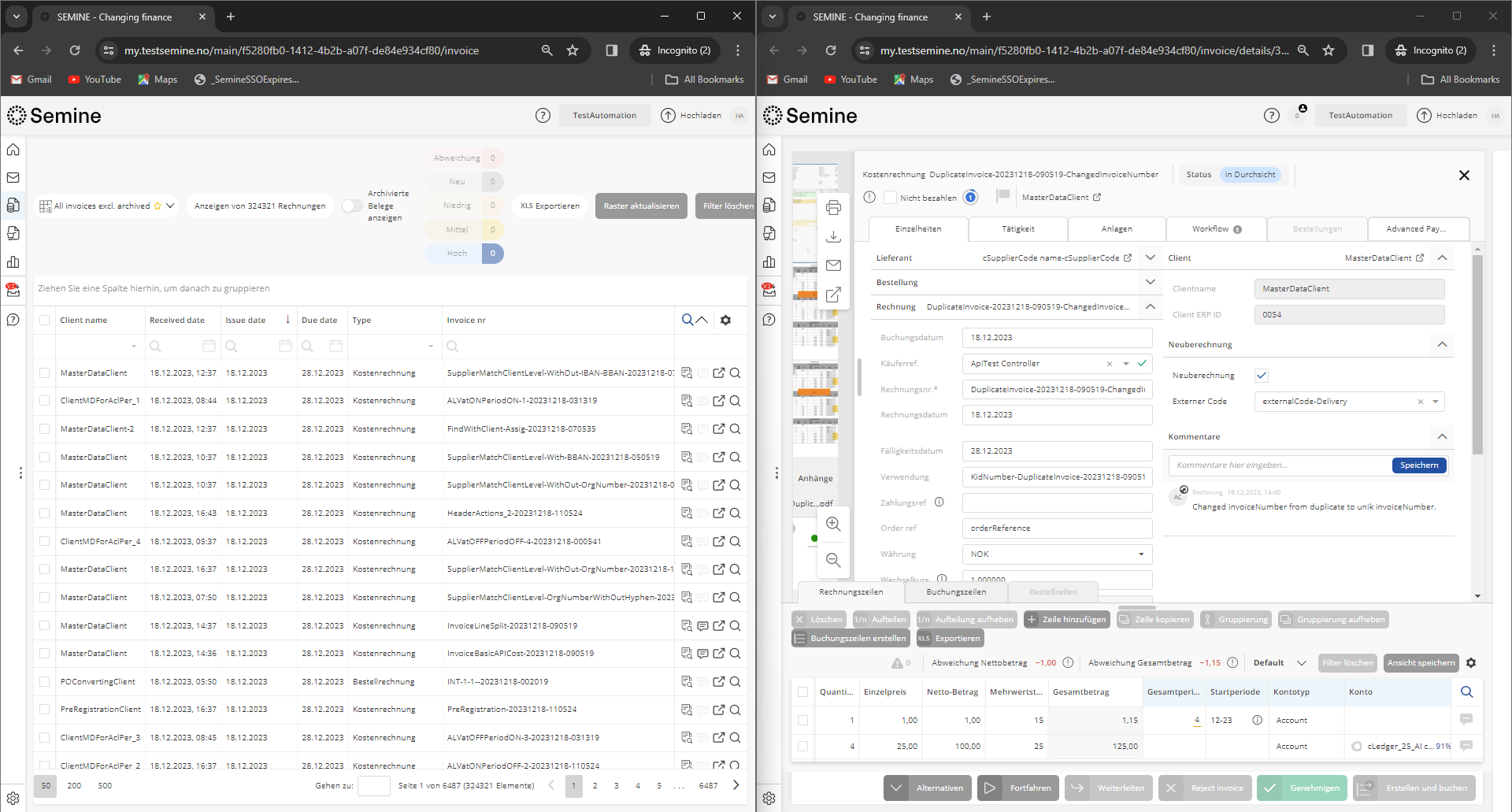Toggle the Archivierte Belege anzeigen switch
Image resolution: width=1512 pixels, height=812 pixels.
(351, 206)
